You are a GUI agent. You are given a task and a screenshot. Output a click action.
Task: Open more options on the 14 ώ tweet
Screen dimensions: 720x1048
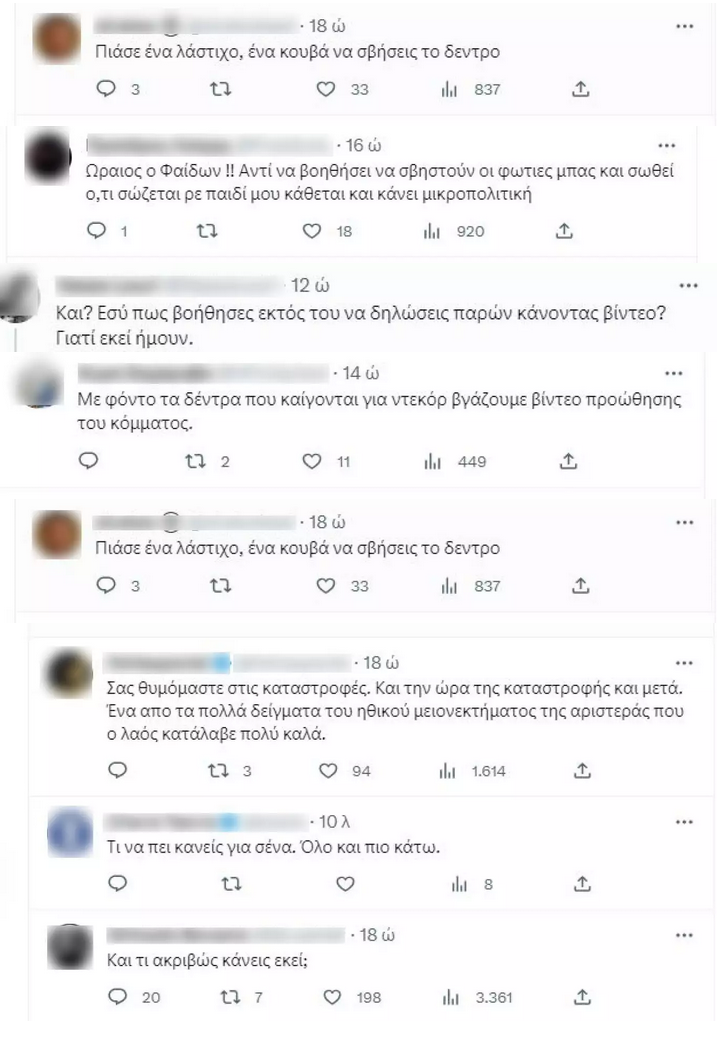(x=673, y=373)
